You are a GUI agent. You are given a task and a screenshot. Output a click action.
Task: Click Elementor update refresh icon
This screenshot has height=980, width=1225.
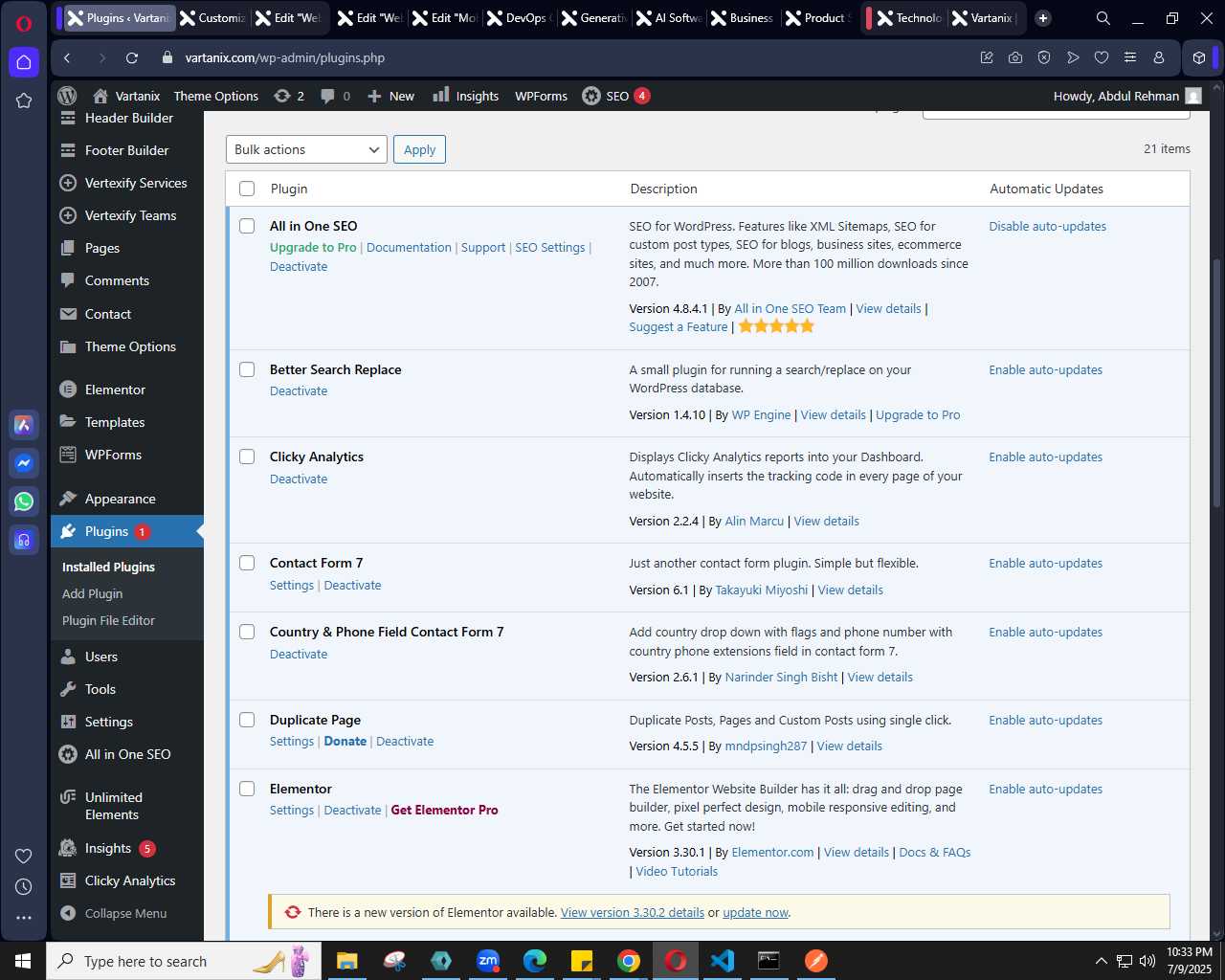click(x=293, y=912)
